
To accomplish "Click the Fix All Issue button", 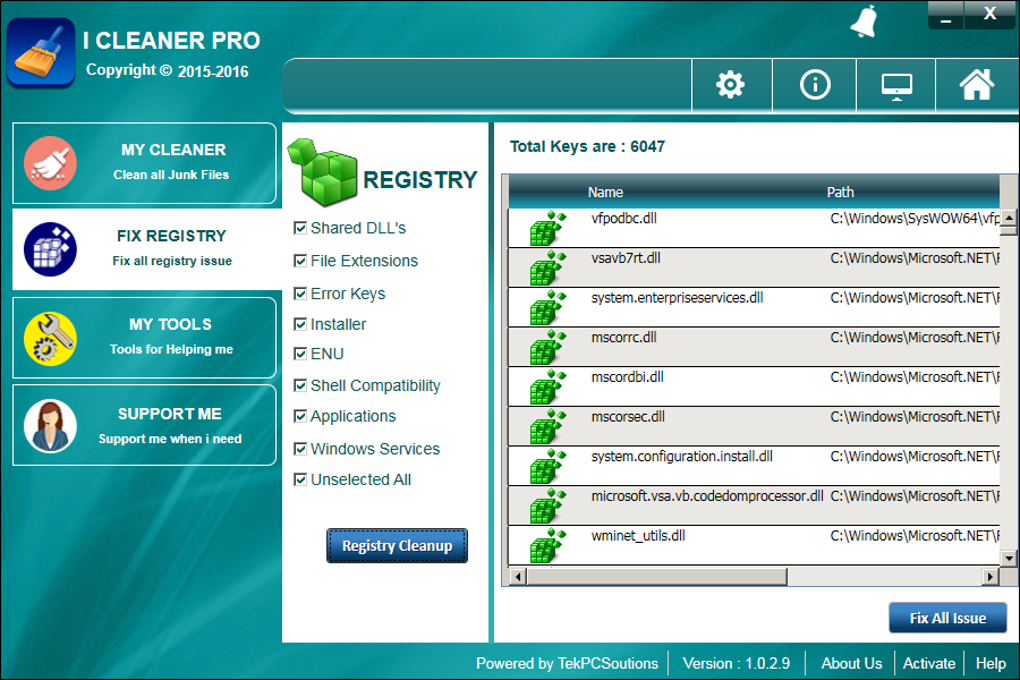I will pyautogui.click(x=947, y=618).
